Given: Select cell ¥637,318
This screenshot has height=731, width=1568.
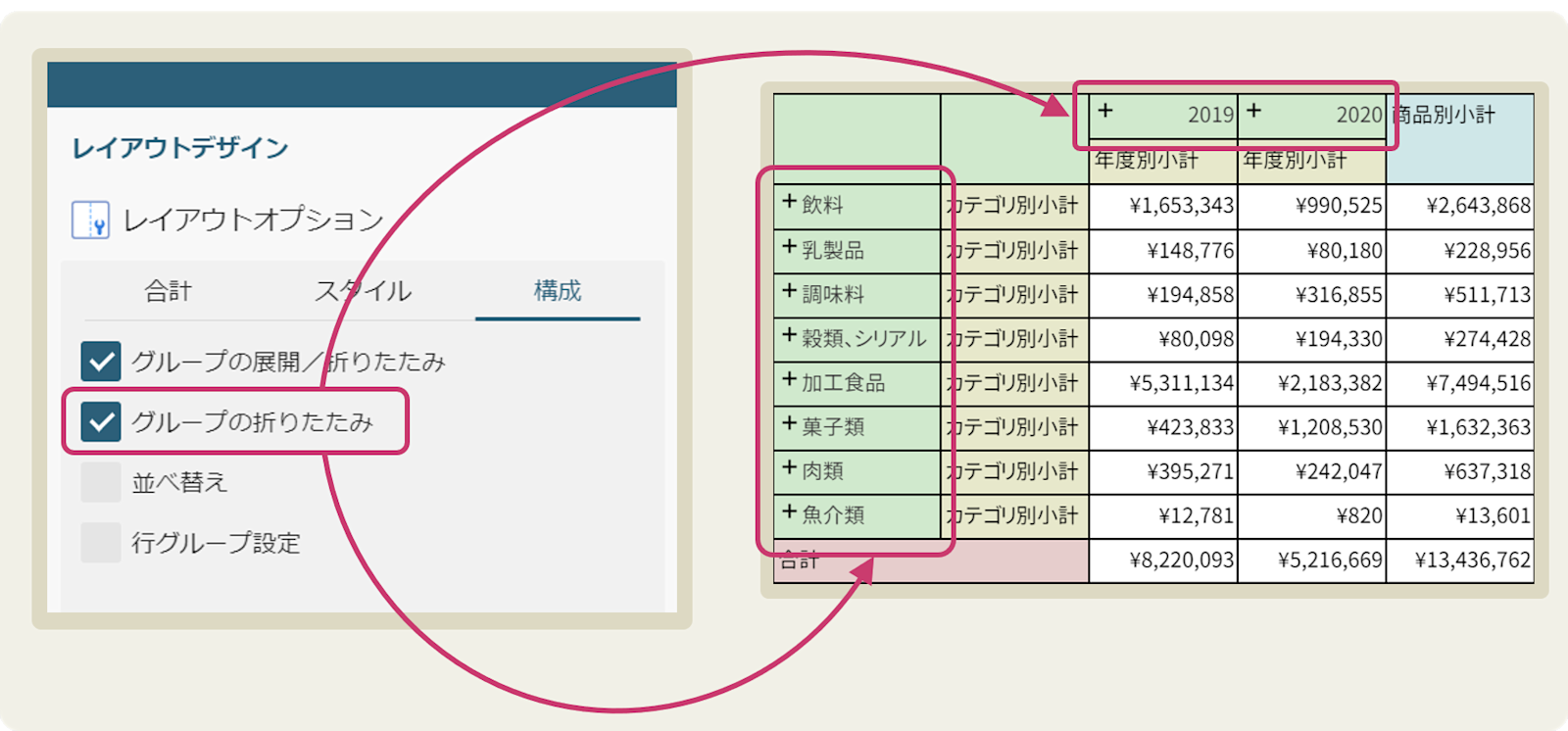Looking at the screenshot, I should pos(1460,471).
